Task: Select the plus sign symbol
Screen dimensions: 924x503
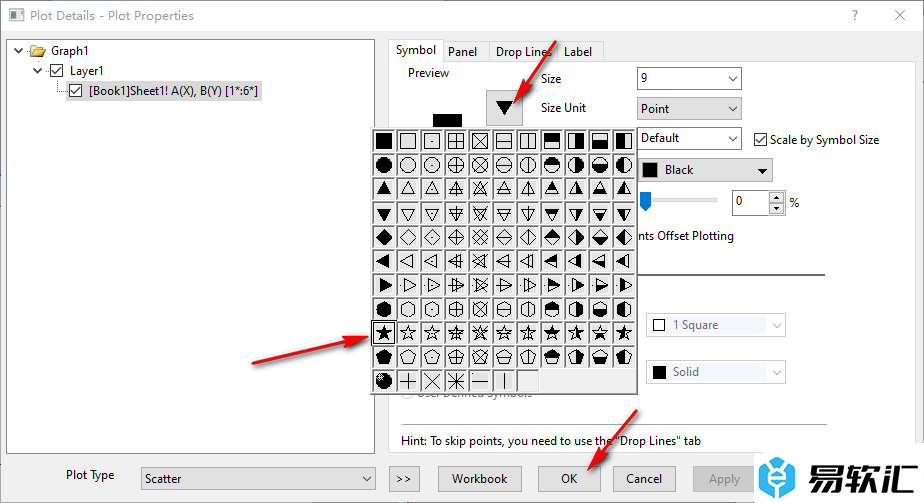Action: 408,380
